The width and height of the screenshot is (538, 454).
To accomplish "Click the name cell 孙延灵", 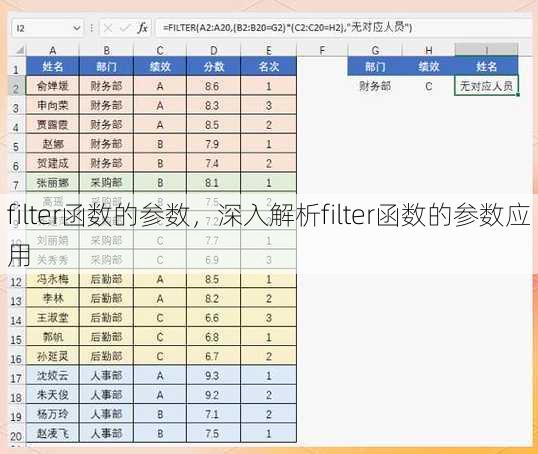I will pyautogui.click(x=53, y=356).
